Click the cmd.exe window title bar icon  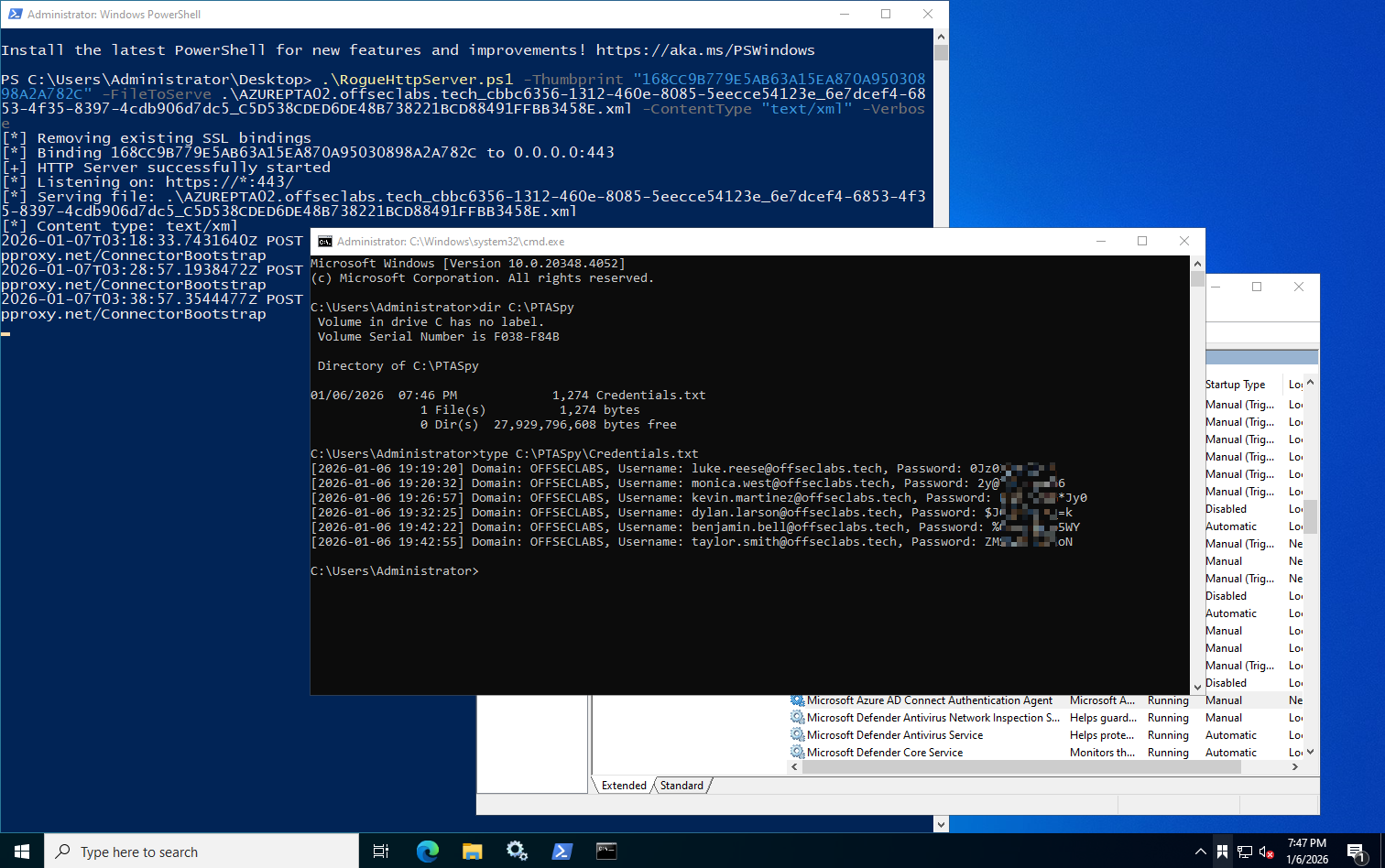[x=325, y=242]
